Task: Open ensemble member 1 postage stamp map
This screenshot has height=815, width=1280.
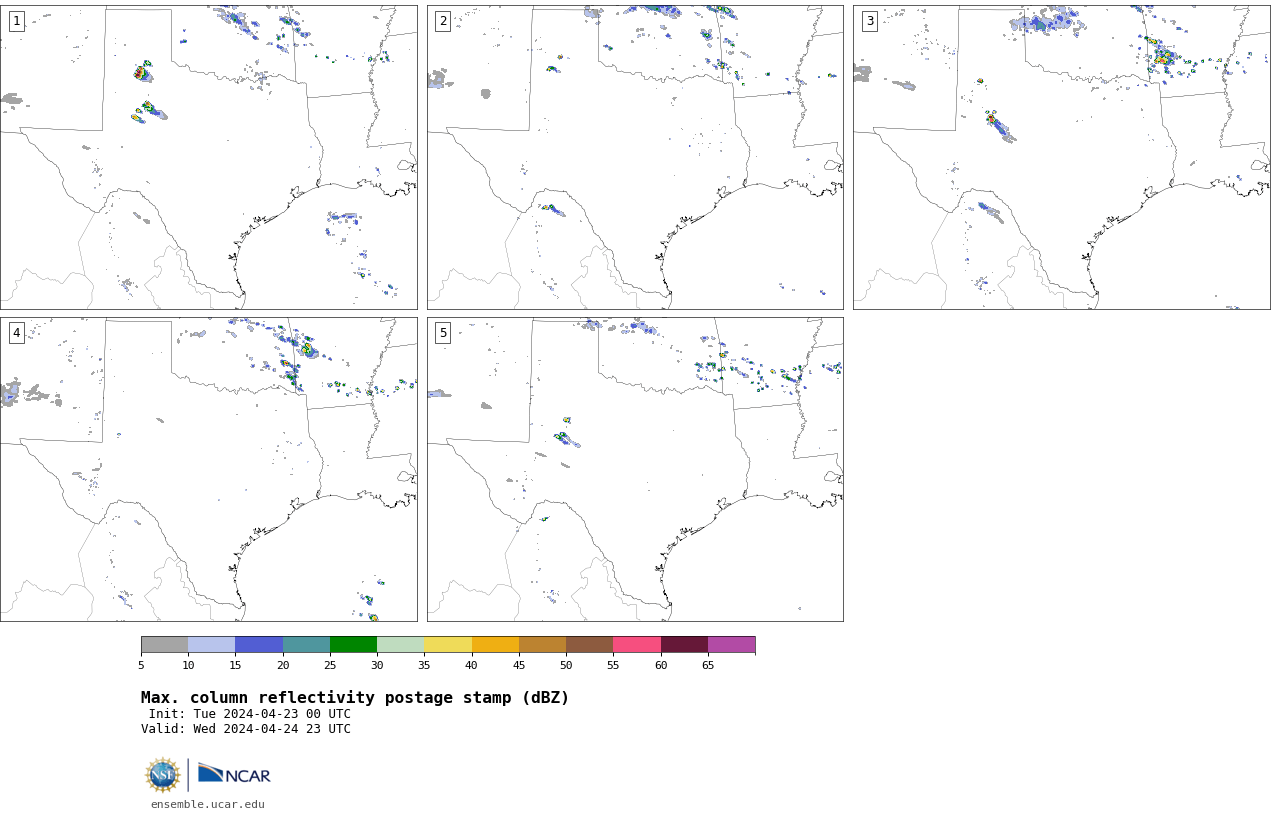Action: (x=208, y=157)
